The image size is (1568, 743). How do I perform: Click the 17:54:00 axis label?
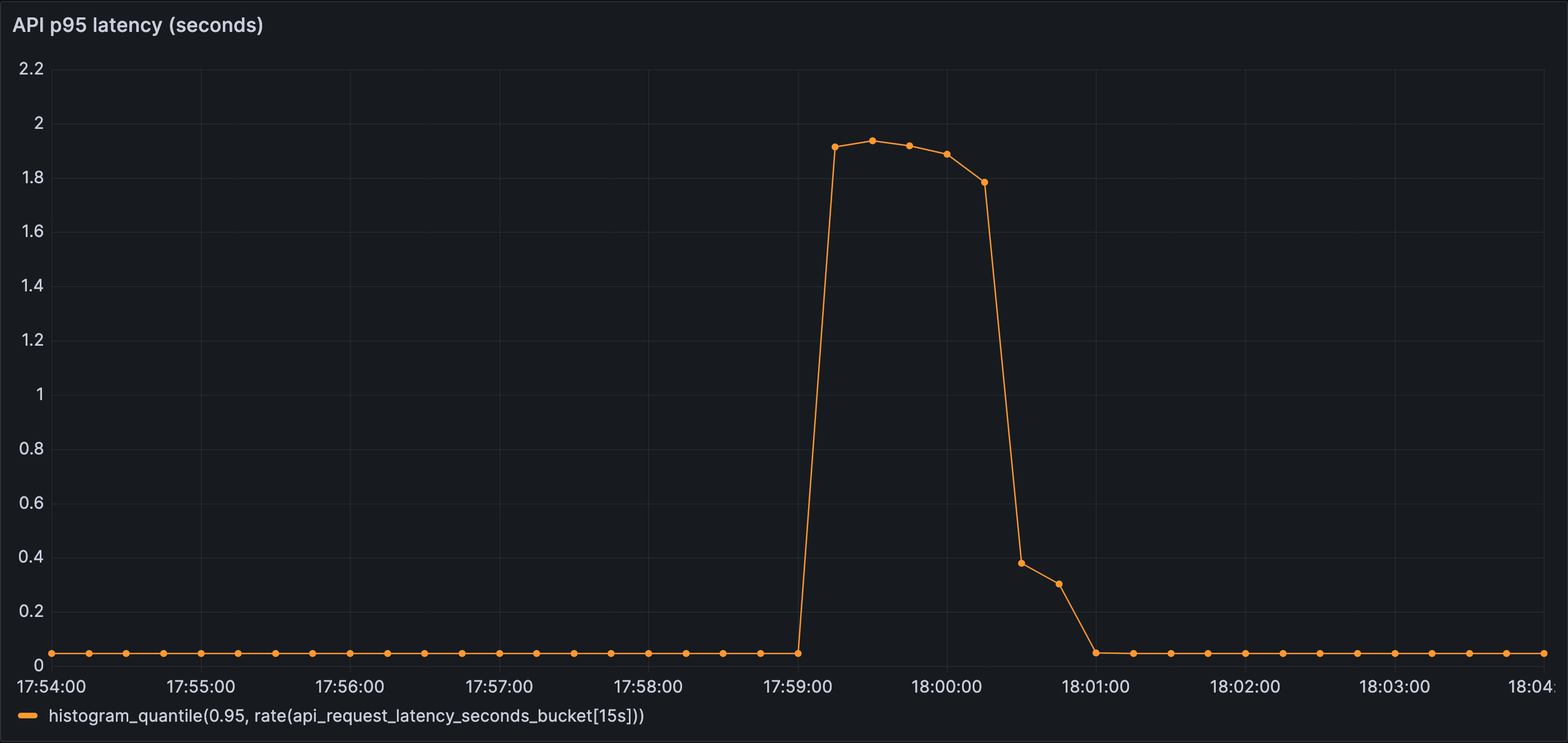point(51,687)
